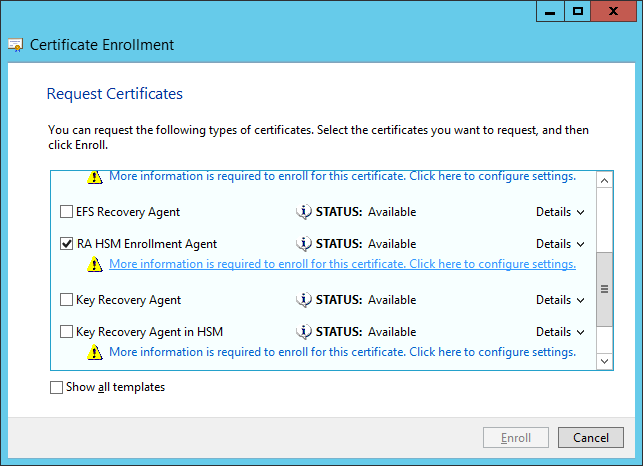The height and width of the screenshot is (466, 643).
Task: Click the scroll up arrow in the certificate list
Action: coord(604,180)
